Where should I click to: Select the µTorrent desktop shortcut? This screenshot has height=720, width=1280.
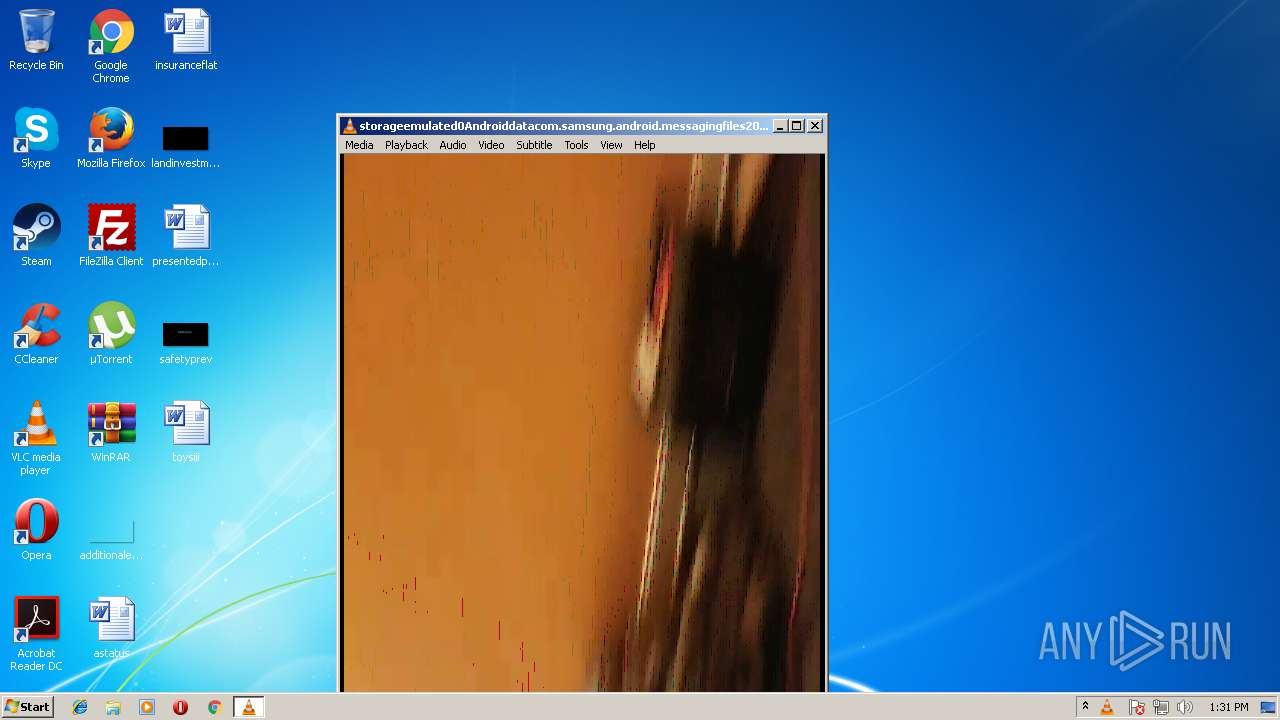111,335
